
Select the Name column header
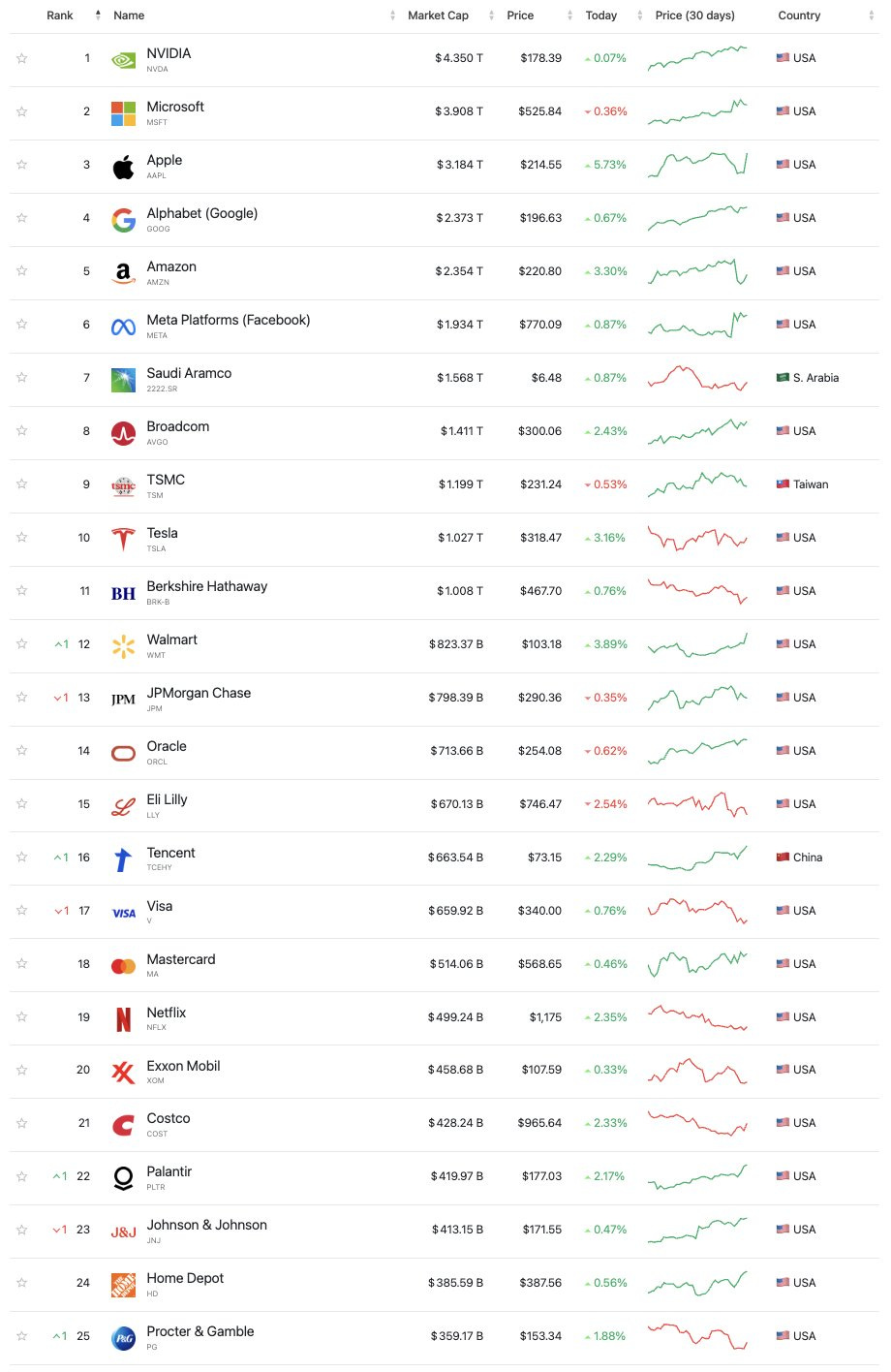click(128, 16)
